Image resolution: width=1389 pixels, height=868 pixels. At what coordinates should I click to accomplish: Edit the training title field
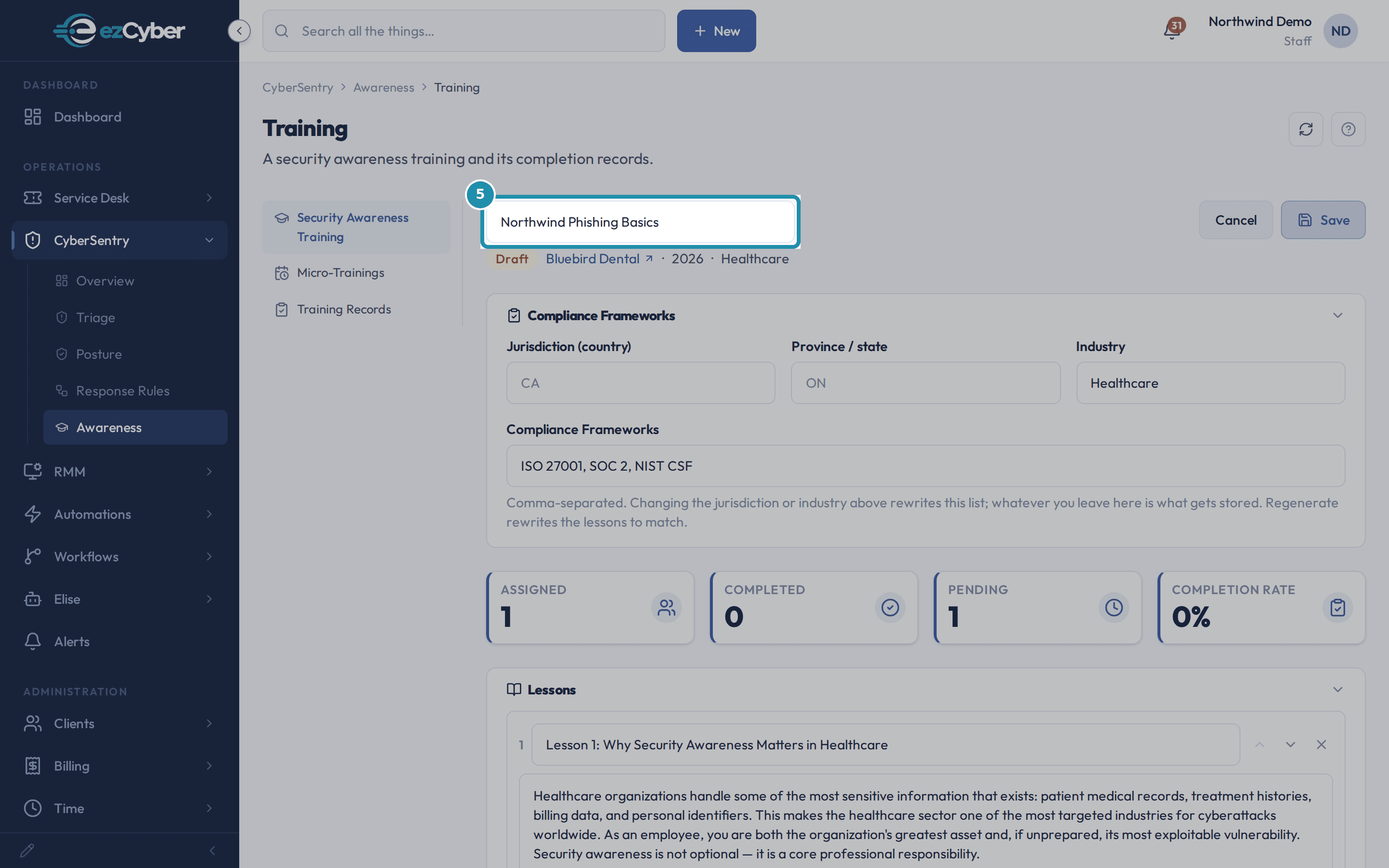pyautogui.click(x=640, y=222)
